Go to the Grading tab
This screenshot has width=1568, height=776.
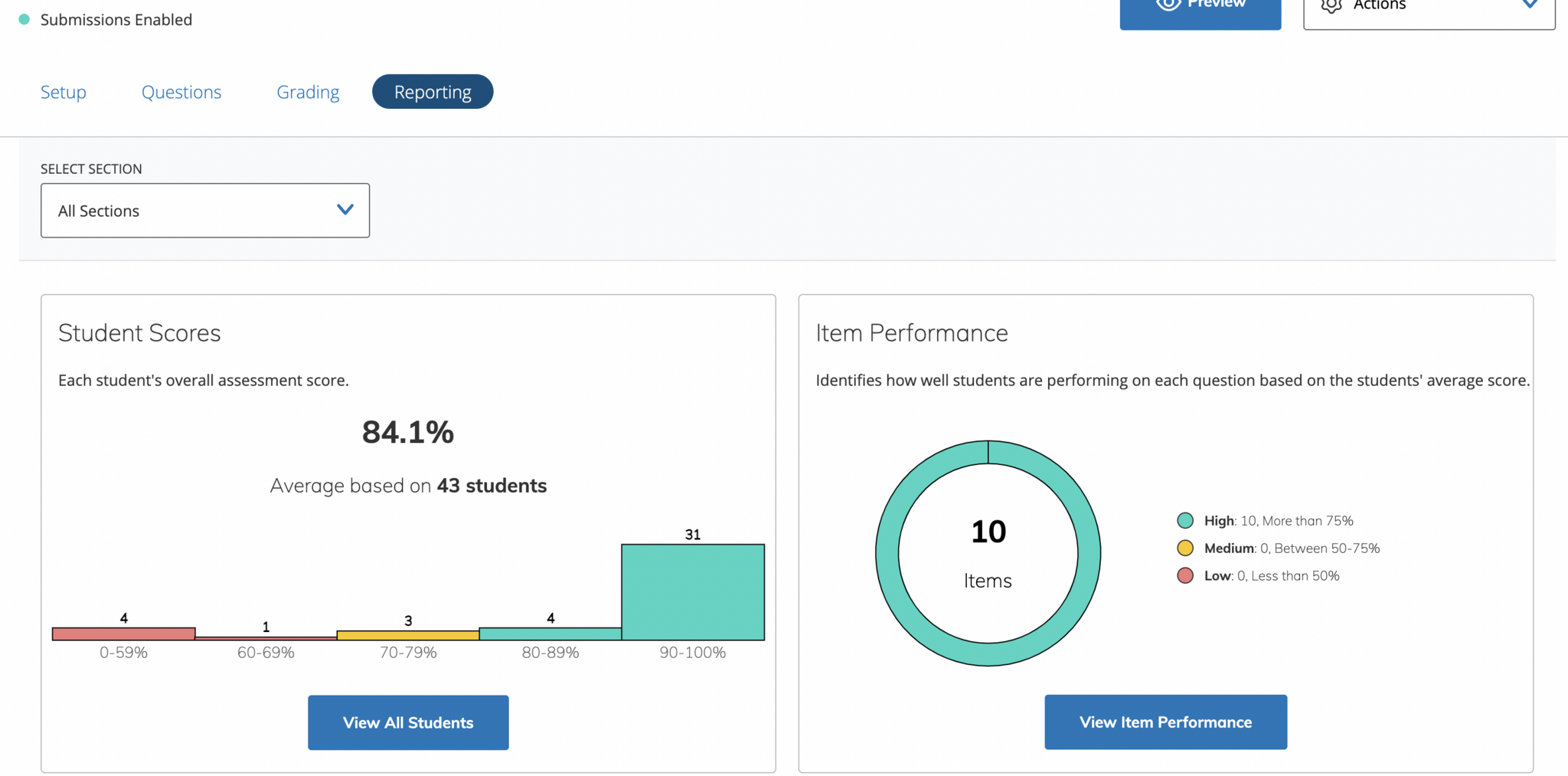coord(308,93)
